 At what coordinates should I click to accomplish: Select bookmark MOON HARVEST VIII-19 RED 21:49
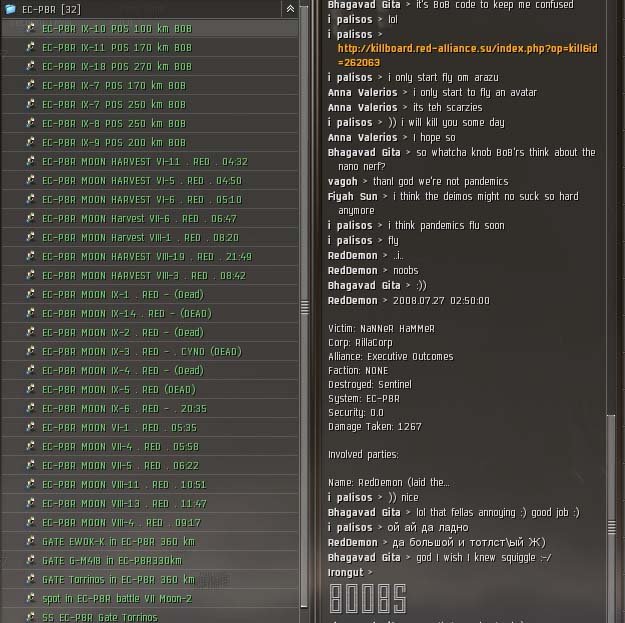click(150, 256)
